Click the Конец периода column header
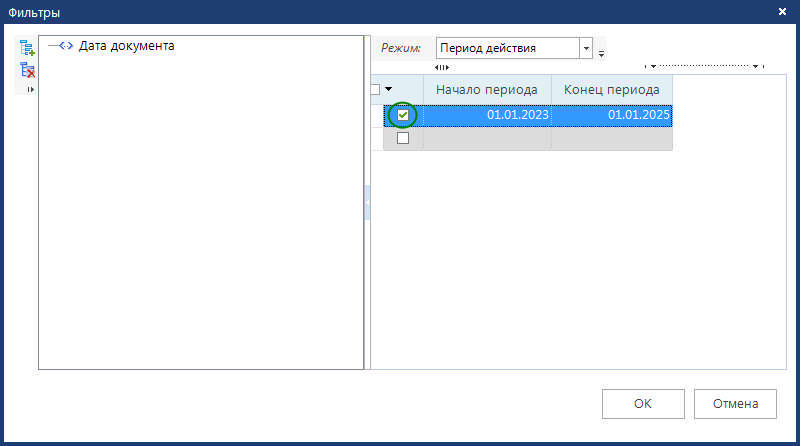This screenshot has height=446, width=801. 611,90
